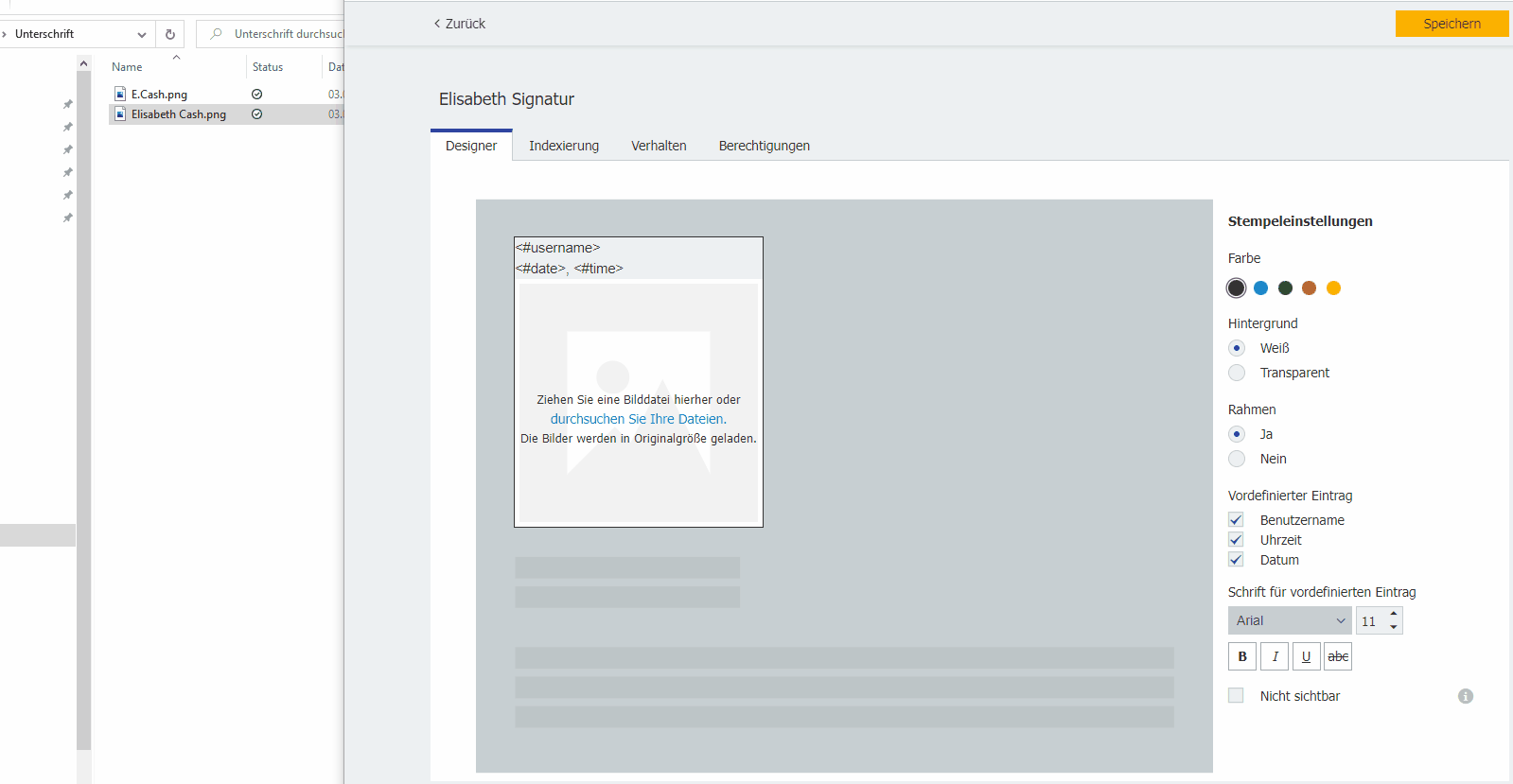Screen dimensions: 1513x784
Task: Click the info icon beside Nicht sichtbar
Action: pyautogui.click(x=1466, y=696)
